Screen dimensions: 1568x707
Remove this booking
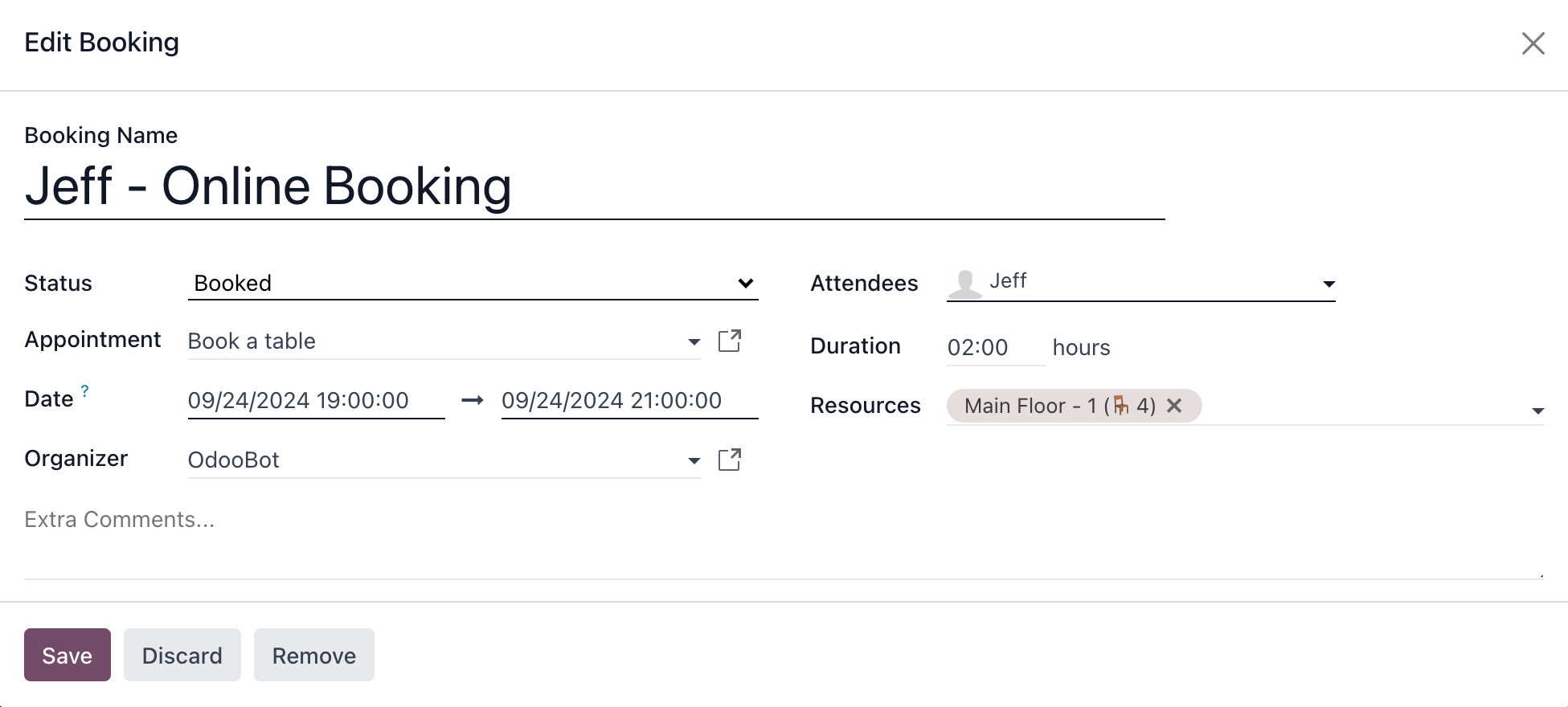click(x=314, y=655)
